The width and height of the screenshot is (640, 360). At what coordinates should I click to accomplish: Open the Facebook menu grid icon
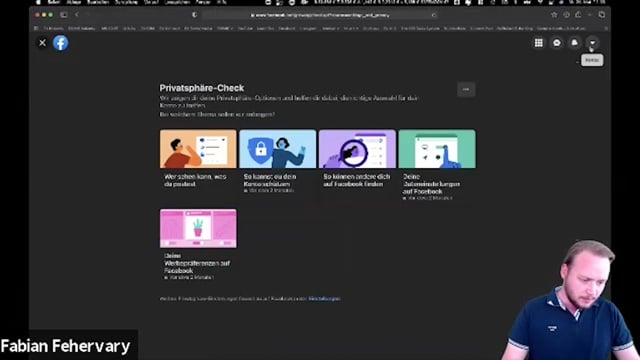[539, 43]
